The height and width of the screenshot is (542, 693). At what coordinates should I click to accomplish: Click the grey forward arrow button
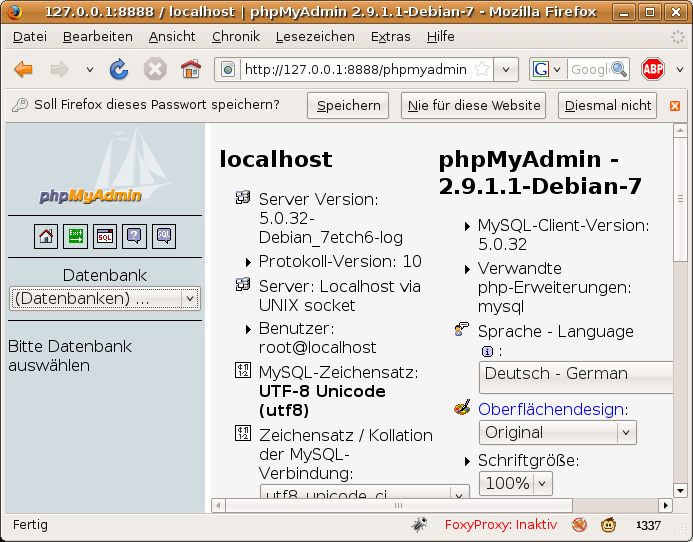[x=60, y=69]
